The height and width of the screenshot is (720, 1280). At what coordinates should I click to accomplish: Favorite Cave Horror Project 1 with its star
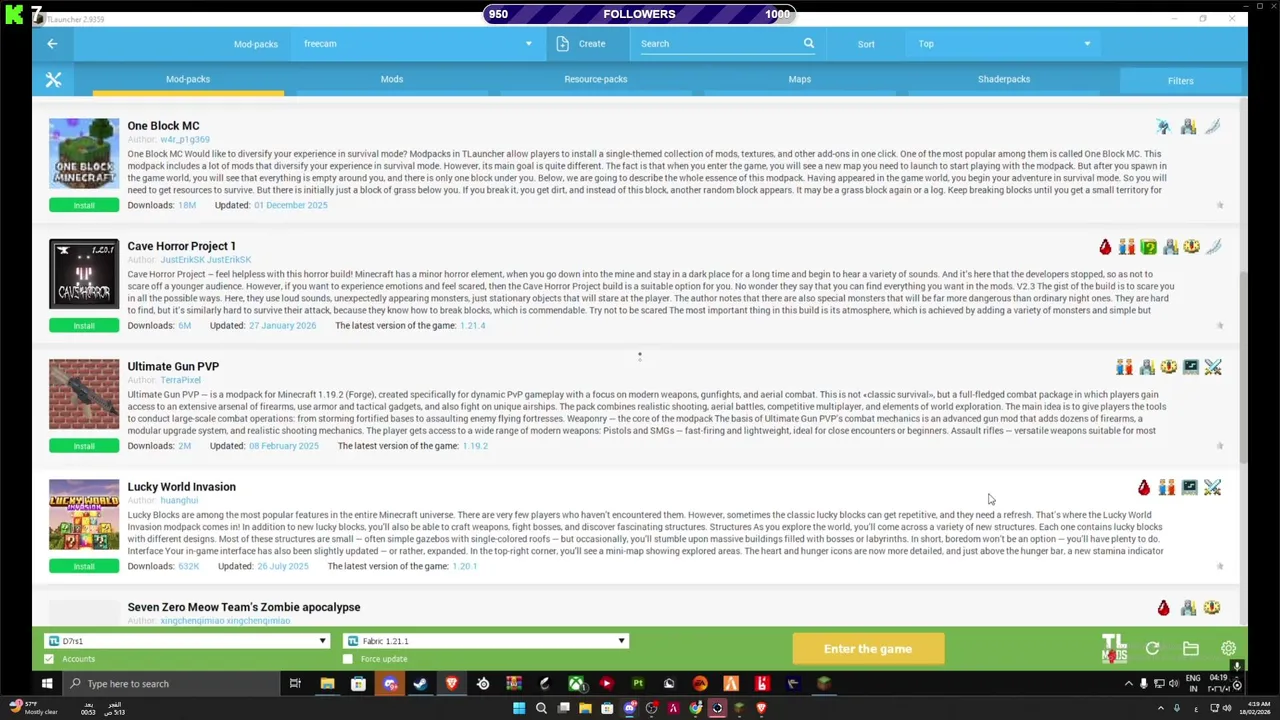[x=1220, y=325]
